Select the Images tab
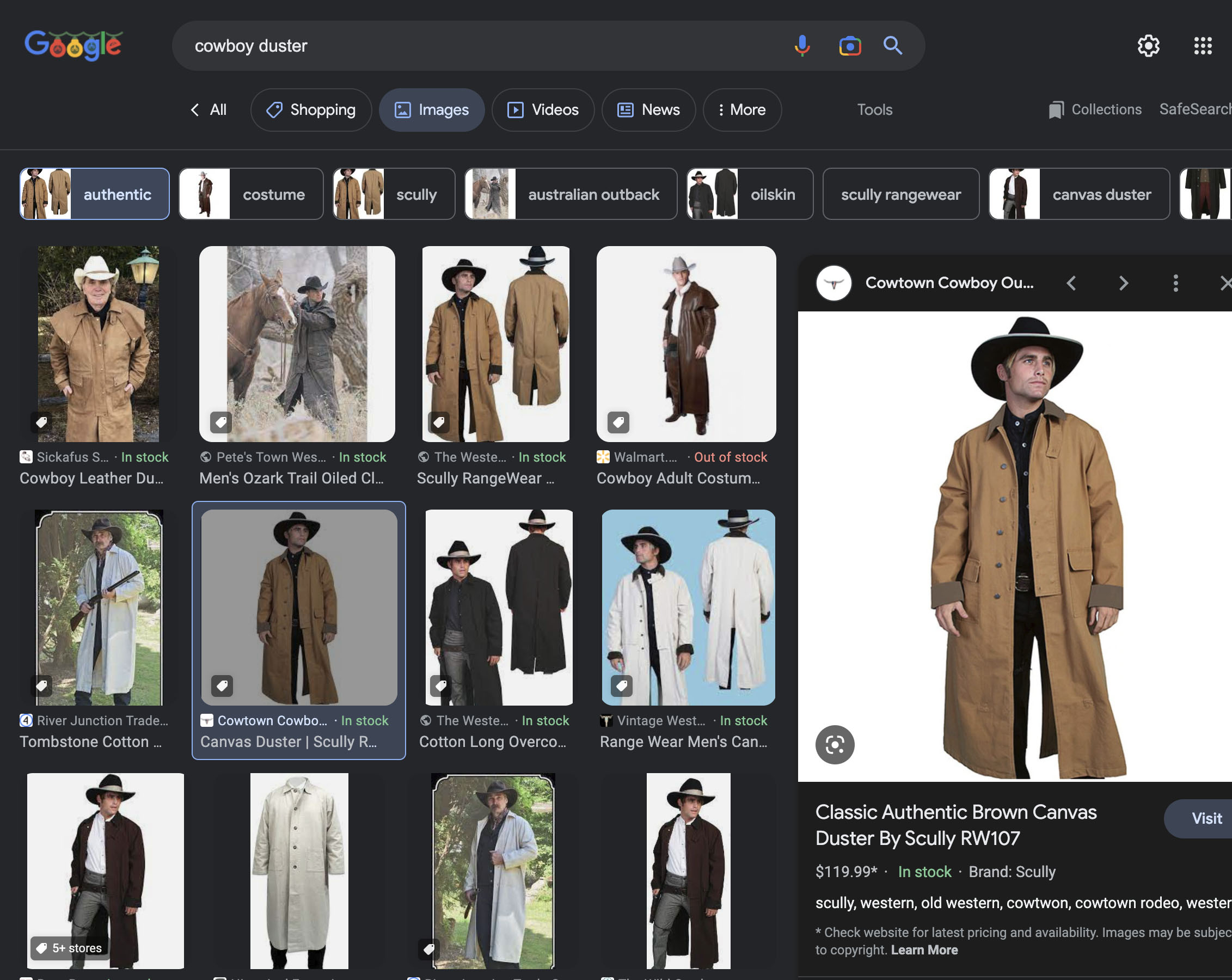This screenshot has height=980, width=1232. 431,110
